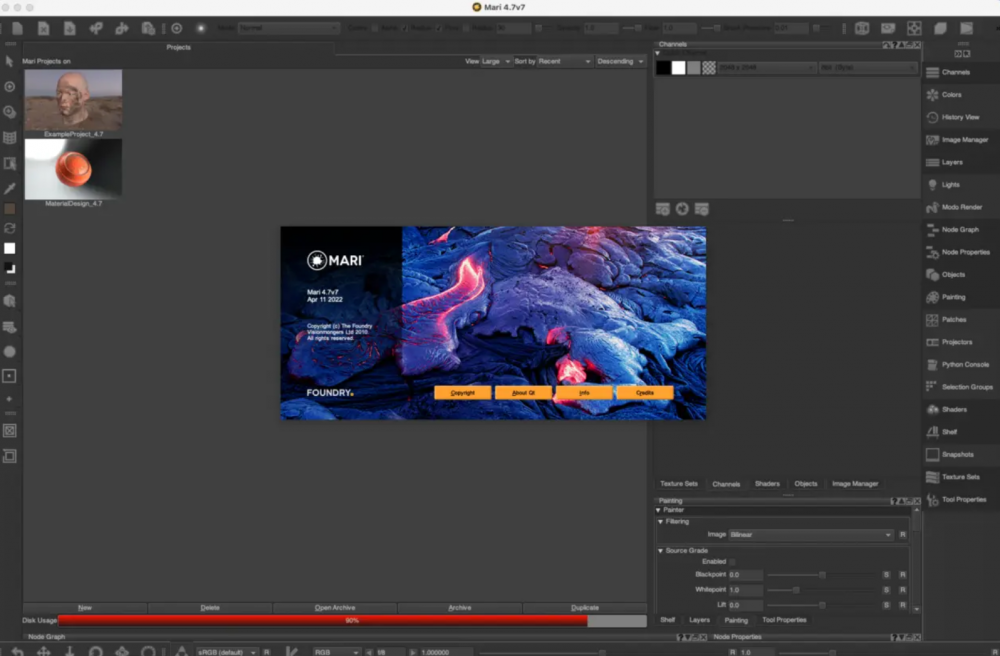The image size is (1000, 656).
Task: Open the sRGB (default) colorspace dropdown
Action: (x=226, y=652)
